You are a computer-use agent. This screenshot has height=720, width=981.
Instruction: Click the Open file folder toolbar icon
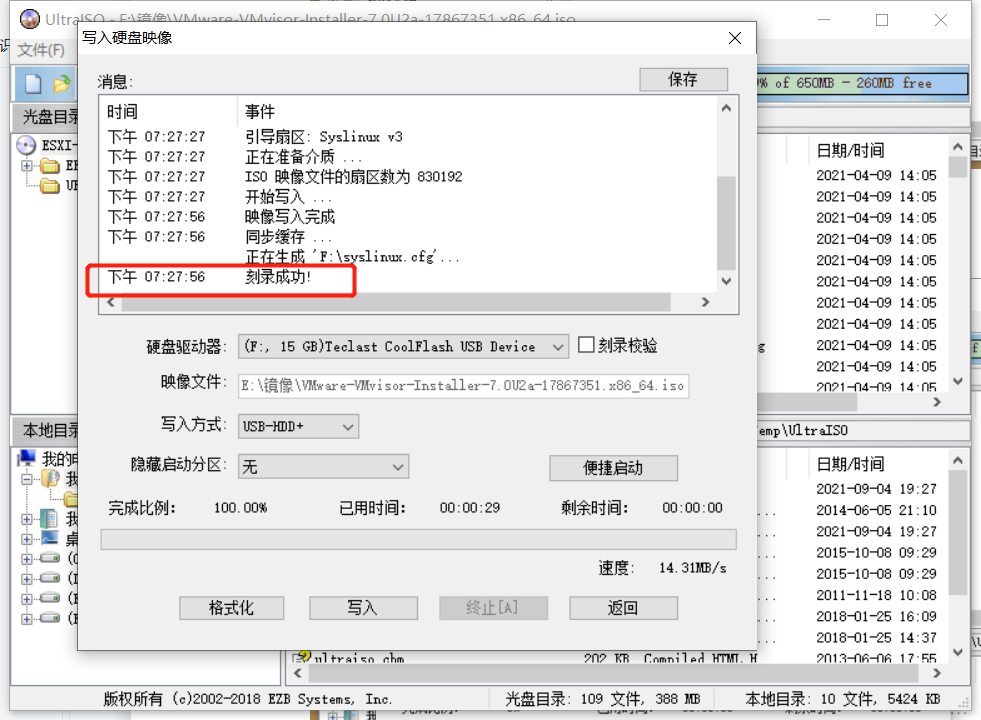62,83
